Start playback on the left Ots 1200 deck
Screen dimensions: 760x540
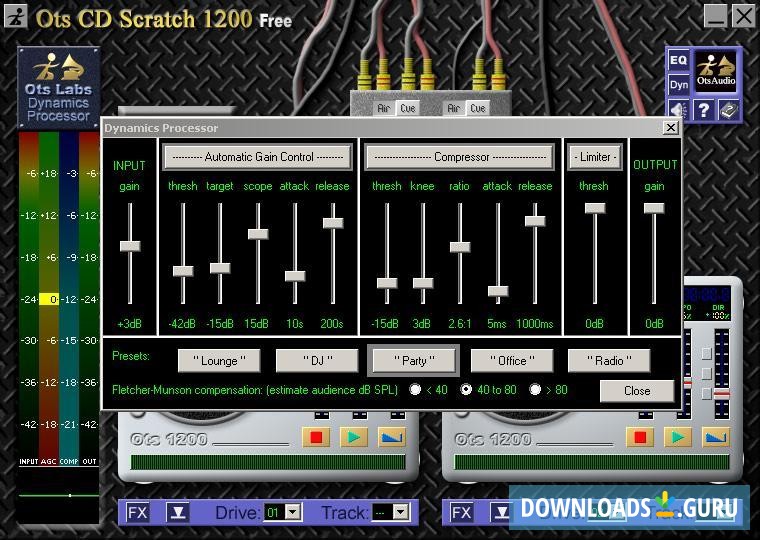(x=354, y=437)
